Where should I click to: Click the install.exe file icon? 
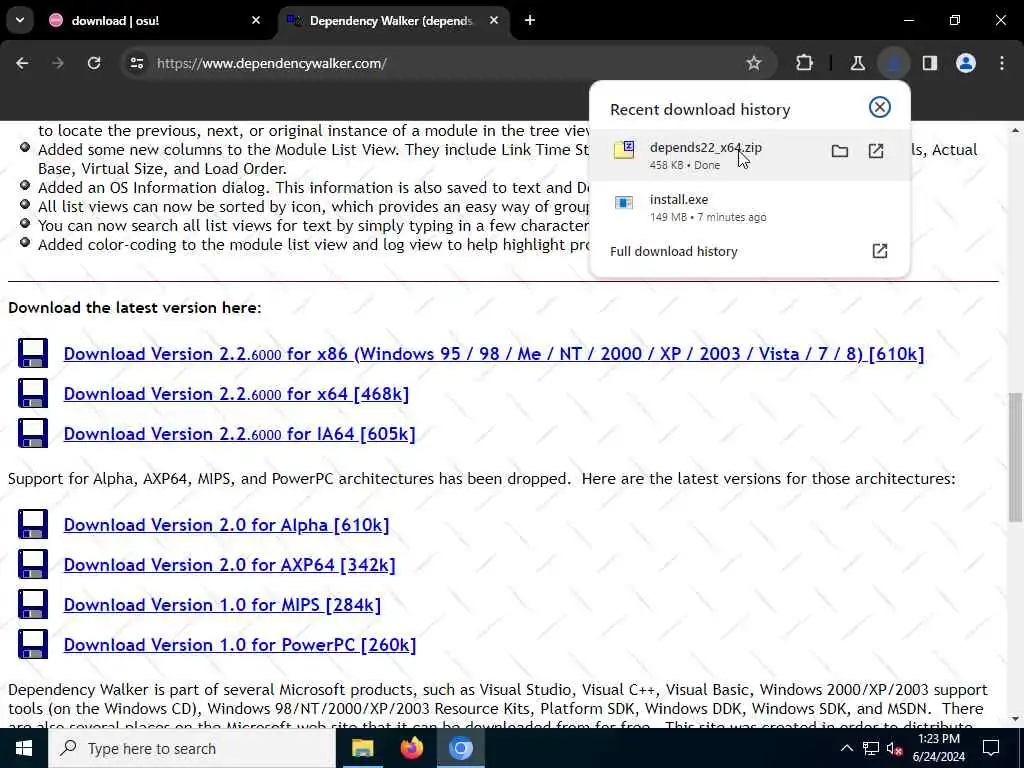click(624, 203)
